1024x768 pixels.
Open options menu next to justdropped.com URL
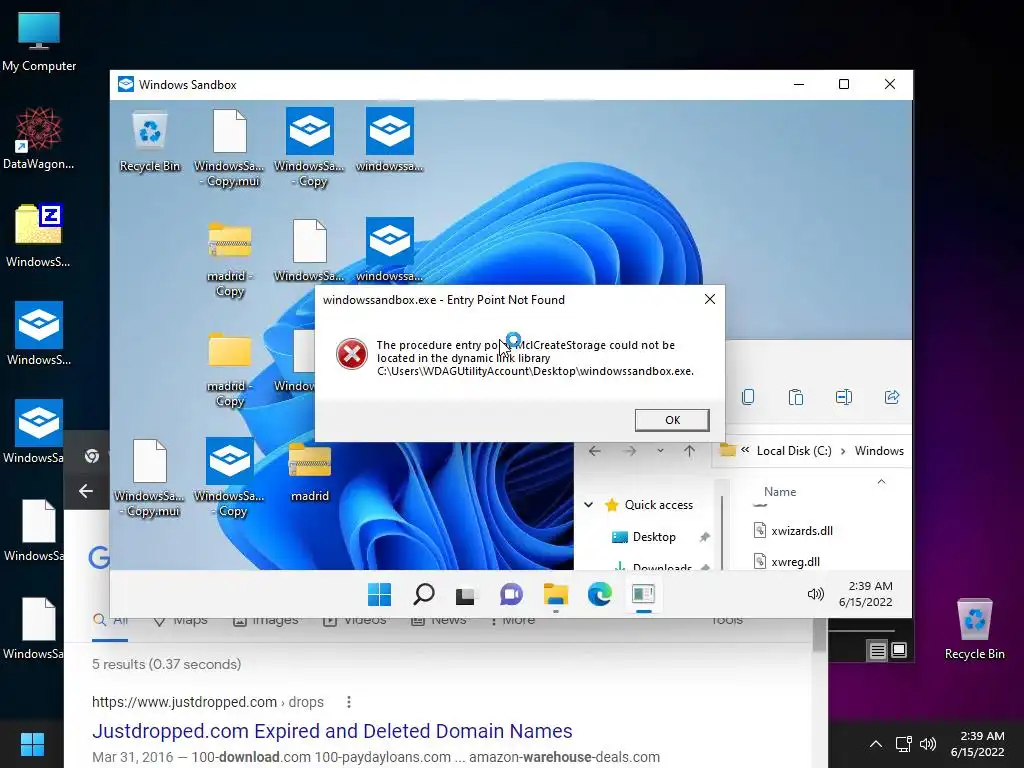[x=349, y=702]
